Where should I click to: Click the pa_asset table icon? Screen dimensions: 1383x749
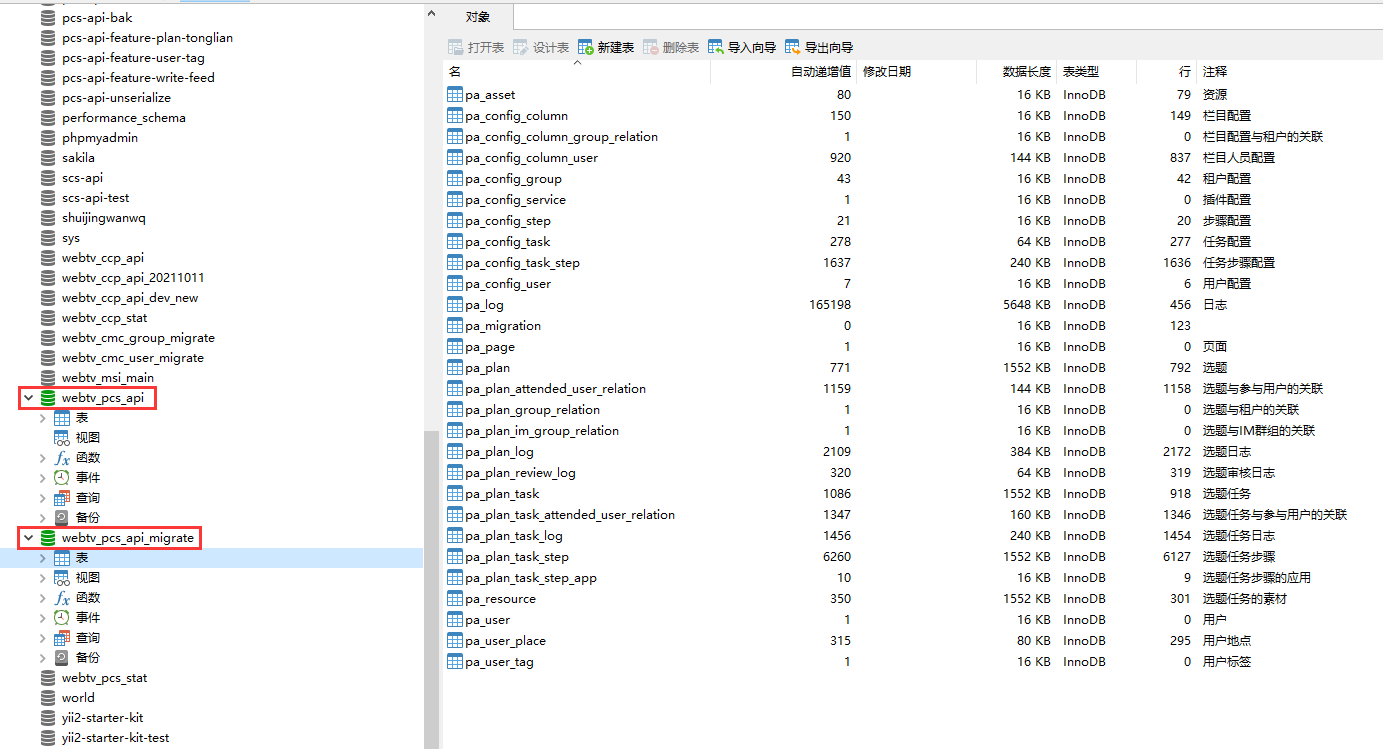click(x=455, y=95)
